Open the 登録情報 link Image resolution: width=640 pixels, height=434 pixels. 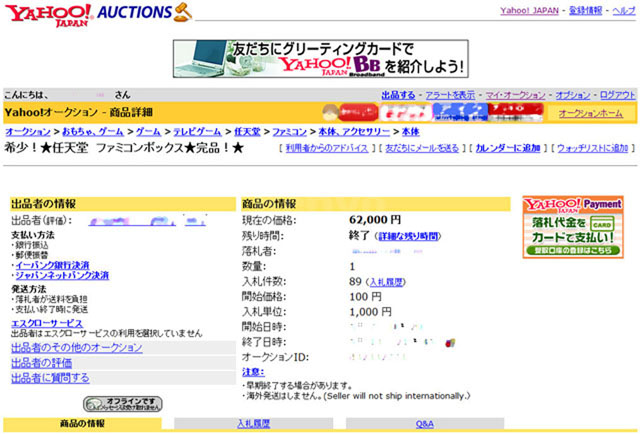[x=585, y=11]
